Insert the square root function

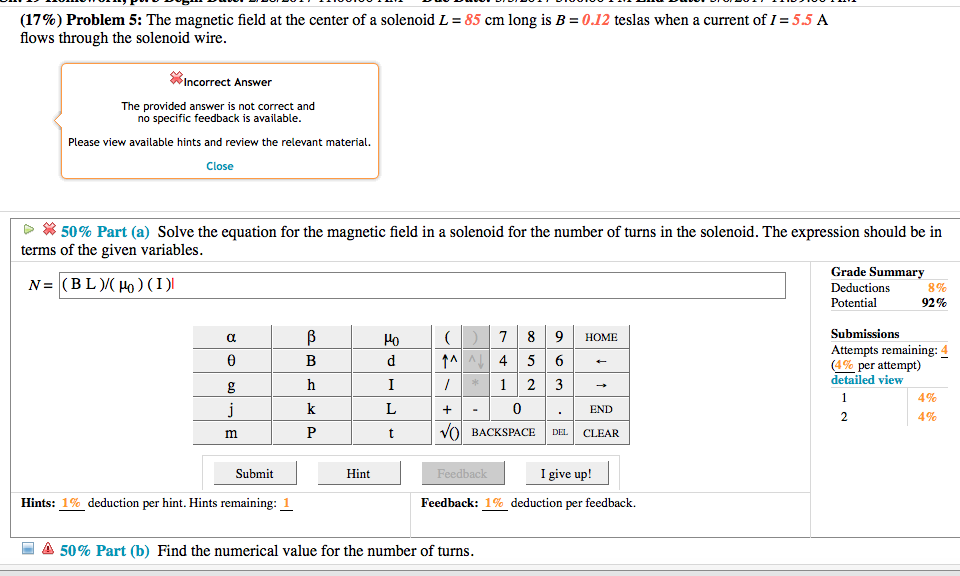448,433
